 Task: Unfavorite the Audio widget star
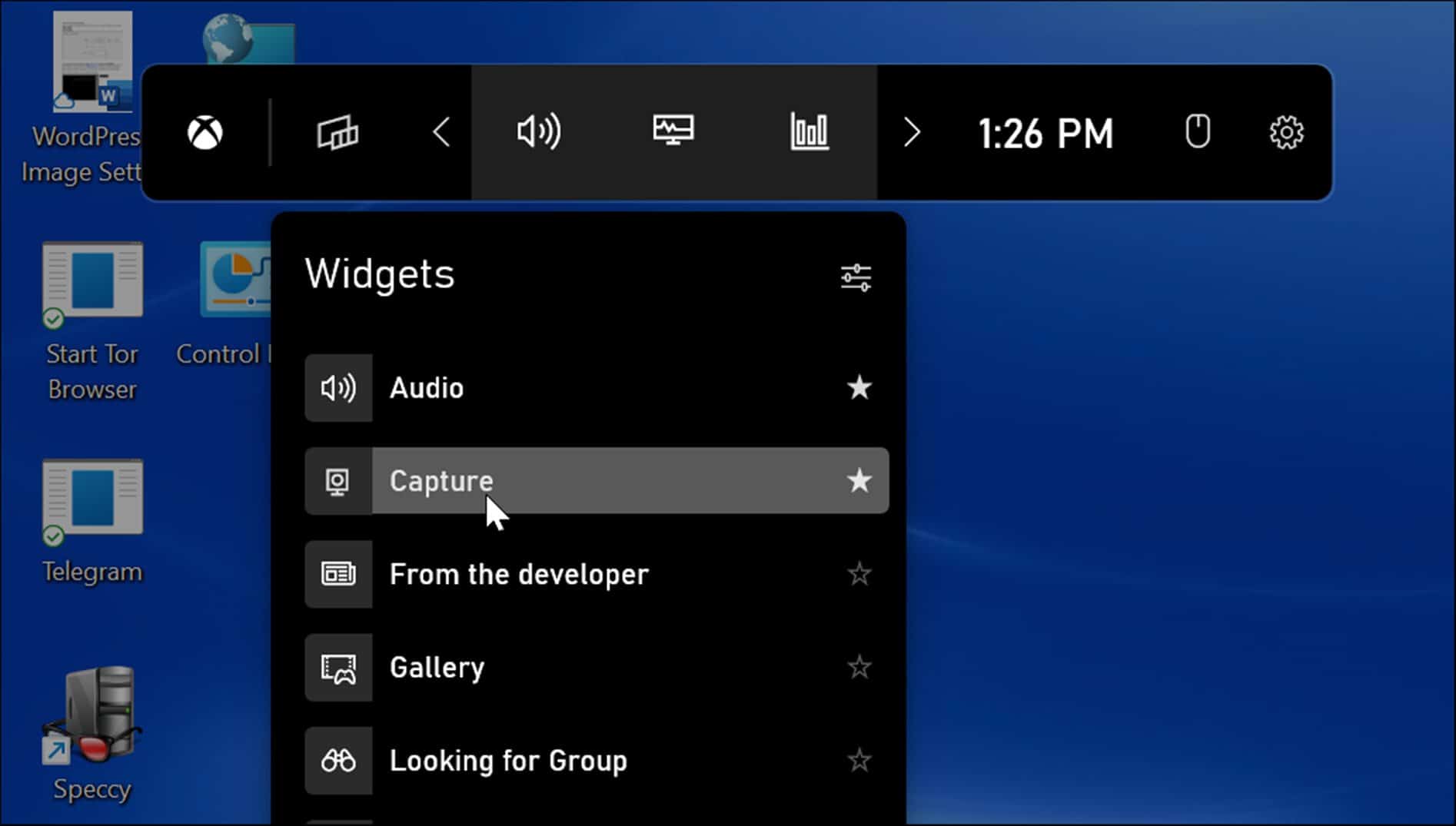[859, 388]
